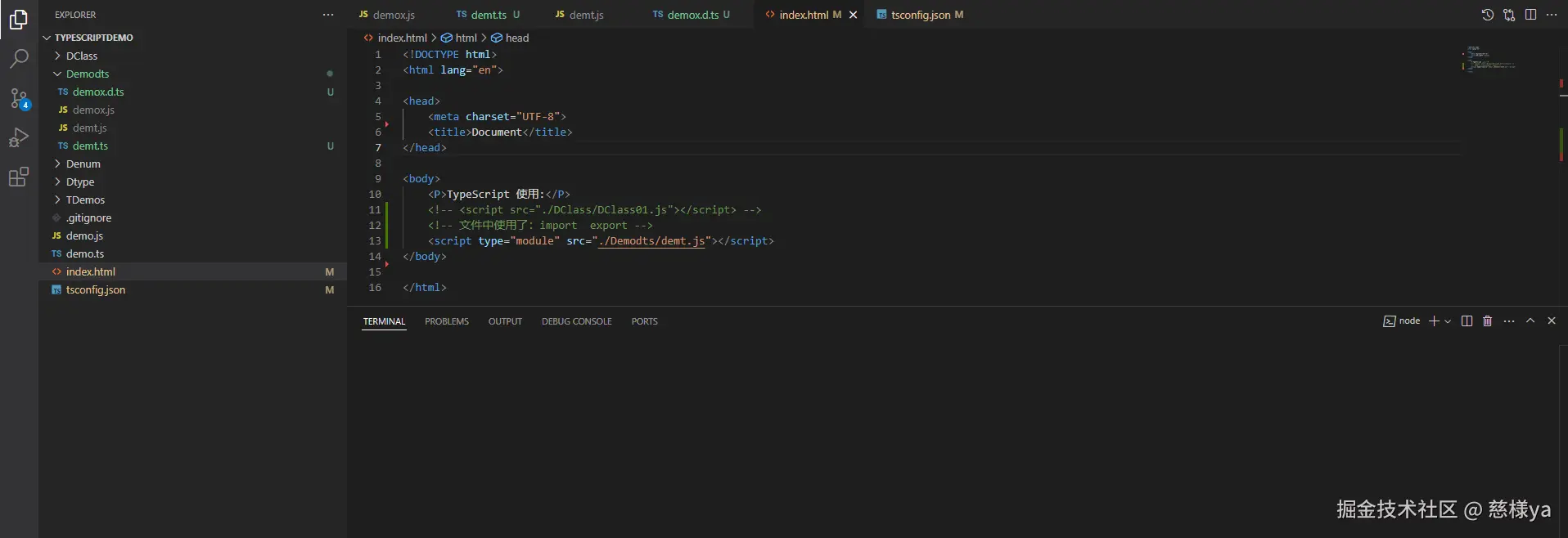Open terminal launch profile dropdown arrow
The width and height of the screenshot is (1568, 538).
coord(1448,321)
